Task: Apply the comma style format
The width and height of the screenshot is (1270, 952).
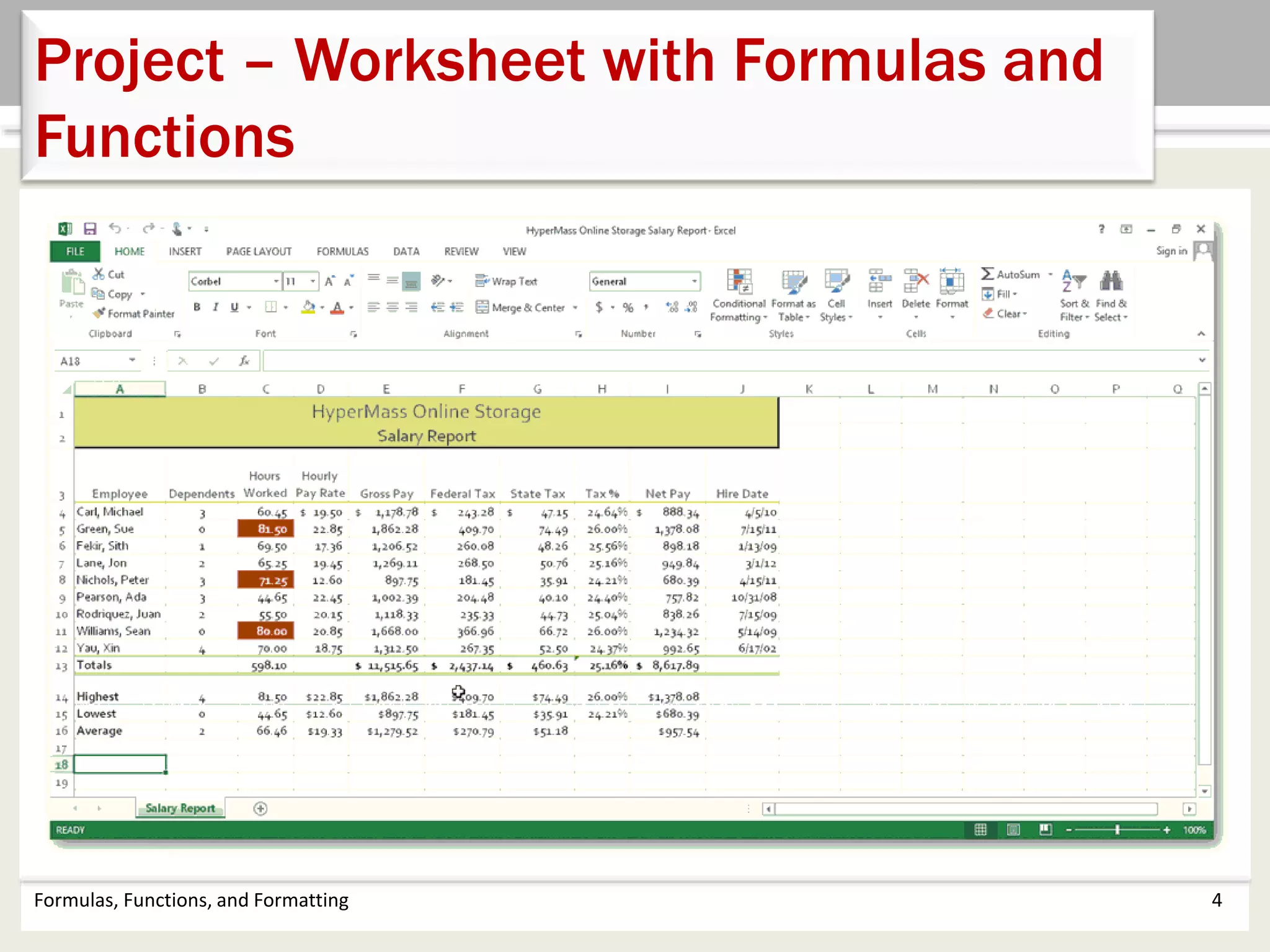Action: (x=646, y=307)
